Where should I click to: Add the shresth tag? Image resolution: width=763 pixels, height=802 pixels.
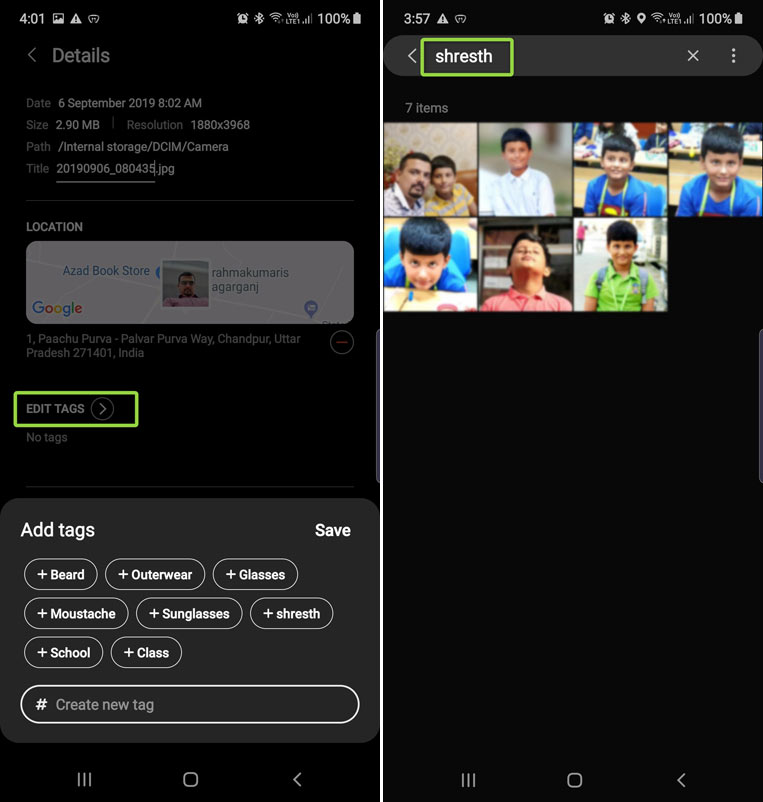click(x=291, y=613)
